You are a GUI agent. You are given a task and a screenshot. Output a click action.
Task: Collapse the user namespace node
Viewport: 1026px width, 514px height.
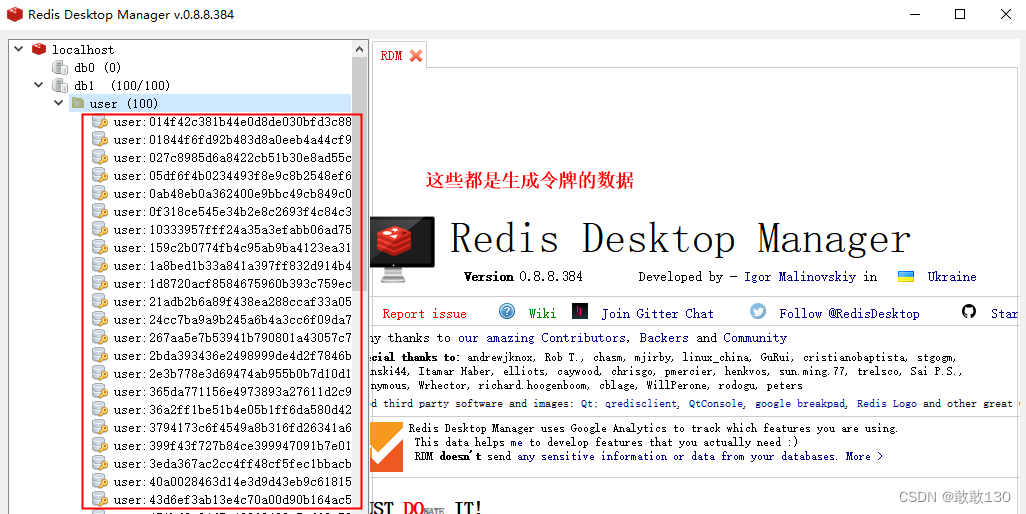[59, 103]
